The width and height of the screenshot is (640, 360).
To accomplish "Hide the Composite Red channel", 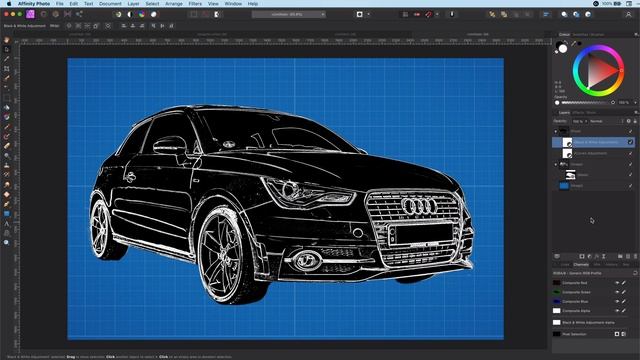I will click(617, 282).
